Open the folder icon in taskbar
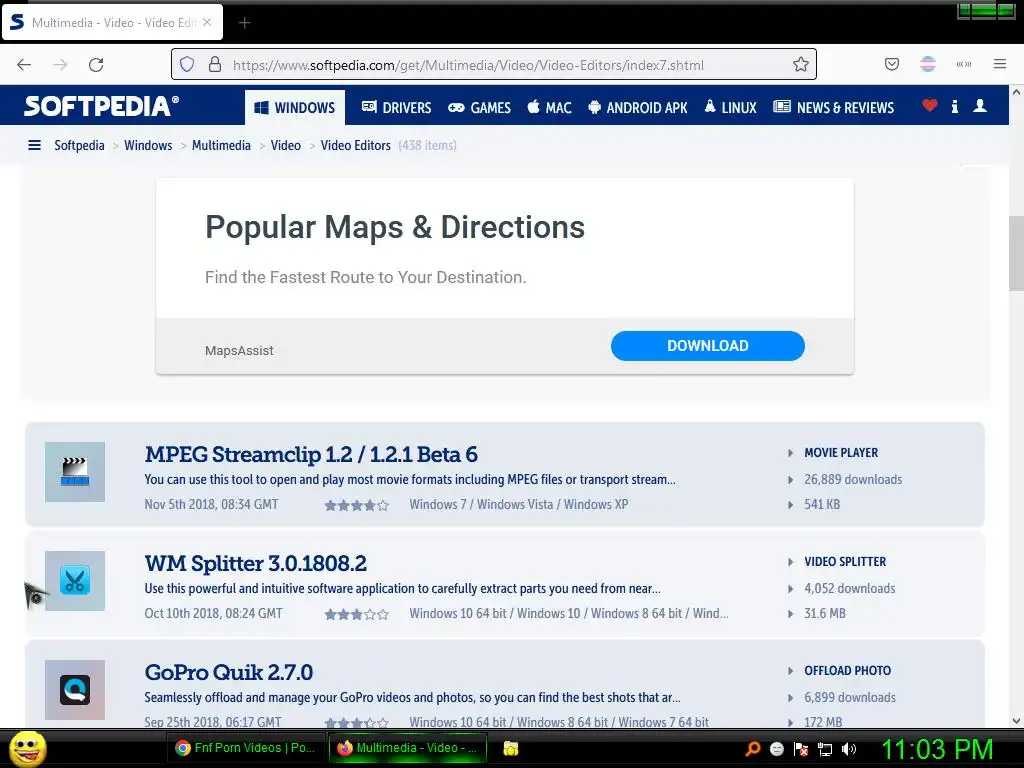 511,748
